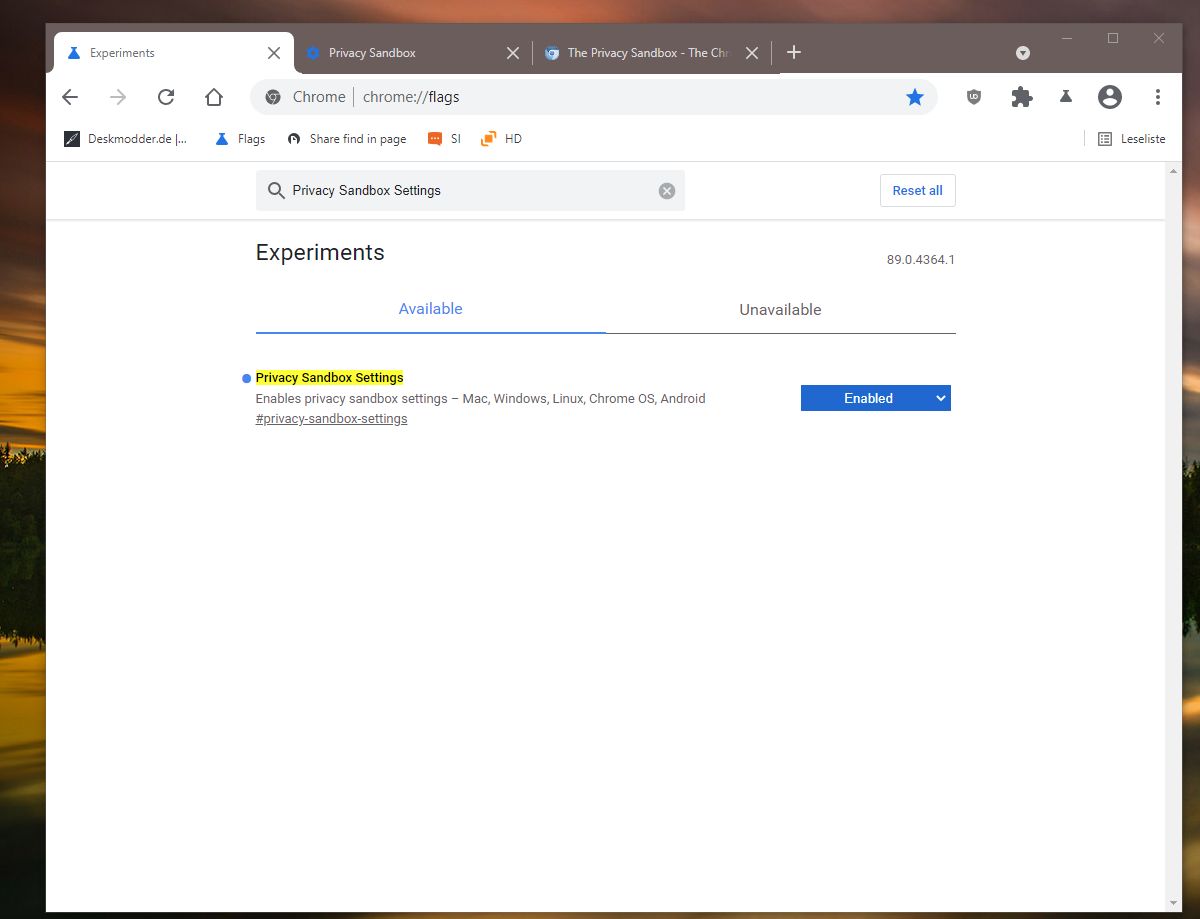Click the back navigation arrow
The width and height of the screenshot is (1200, 919).
(x=69, y=97)
